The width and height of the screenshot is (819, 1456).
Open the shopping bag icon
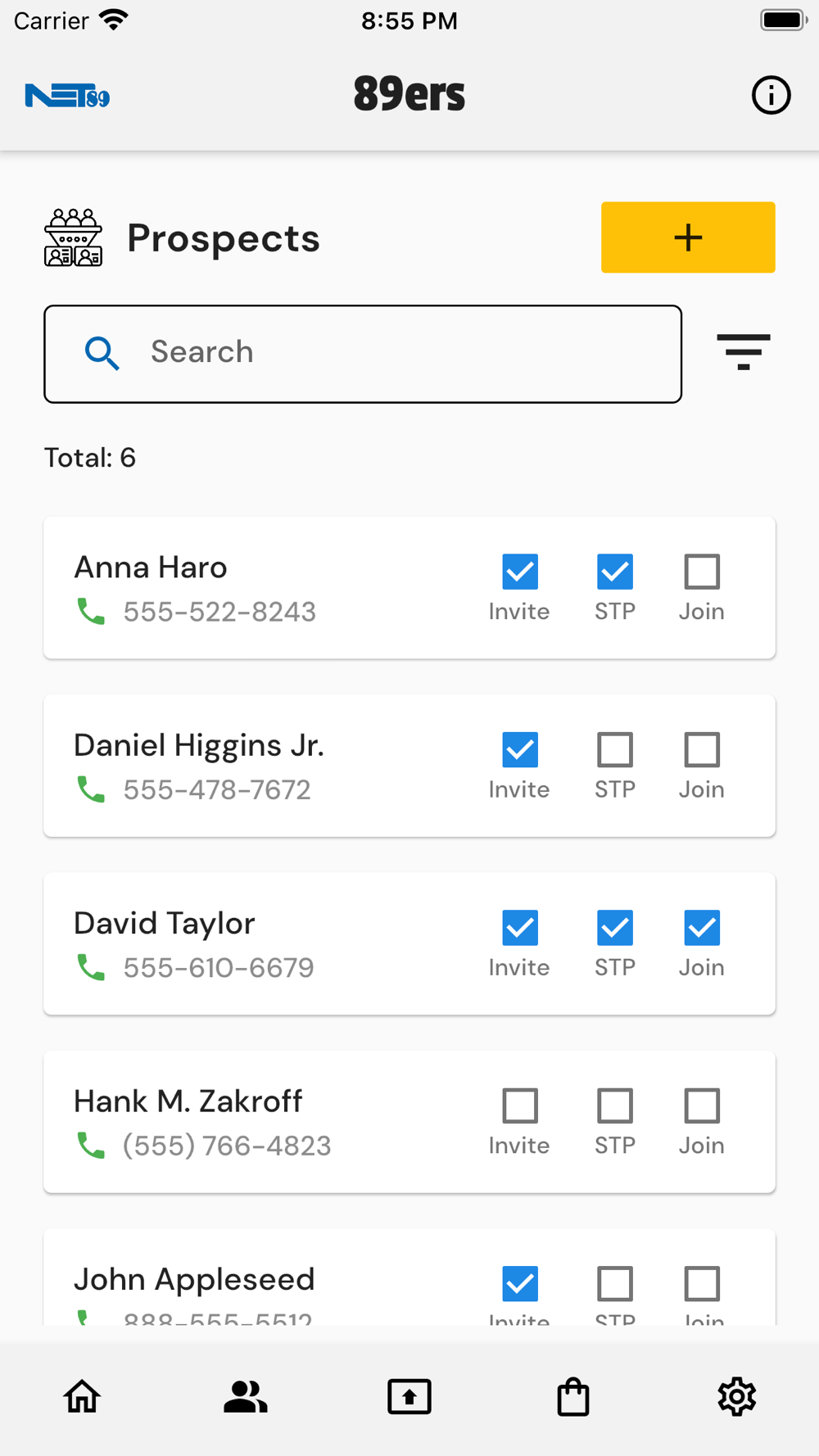pos(573,1396)
